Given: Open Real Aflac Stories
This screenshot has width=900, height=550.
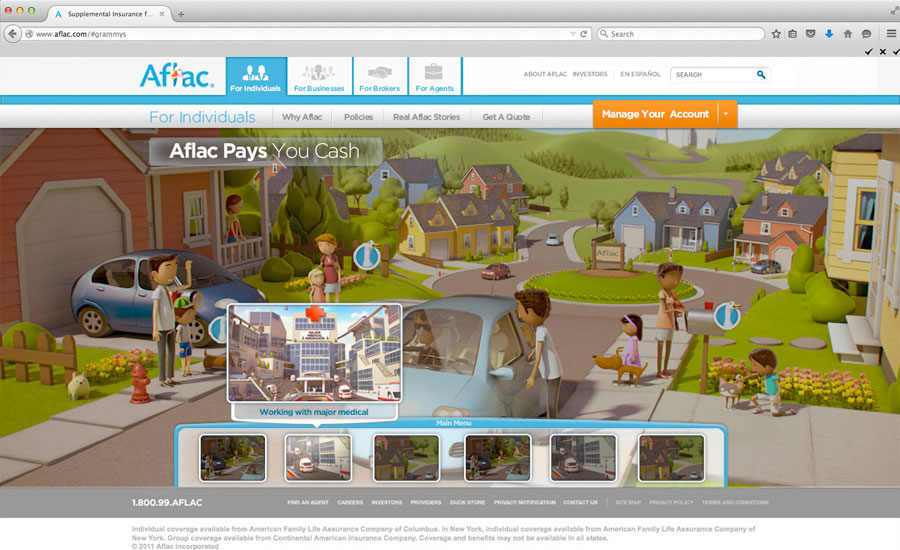Looking at the screenshot, I should [x=426, y=117].
